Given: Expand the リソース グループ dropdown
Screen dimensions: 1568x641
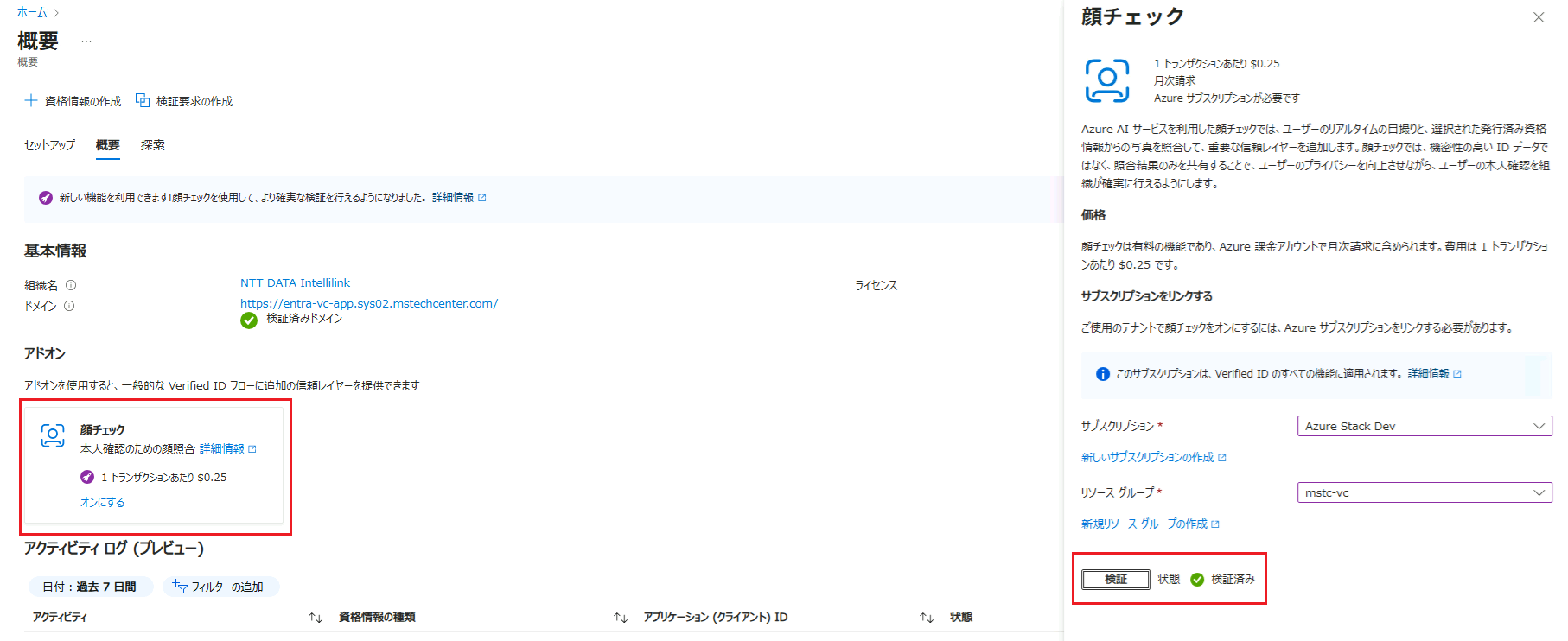Looking at the screenshot, I should click(1424, 492).
